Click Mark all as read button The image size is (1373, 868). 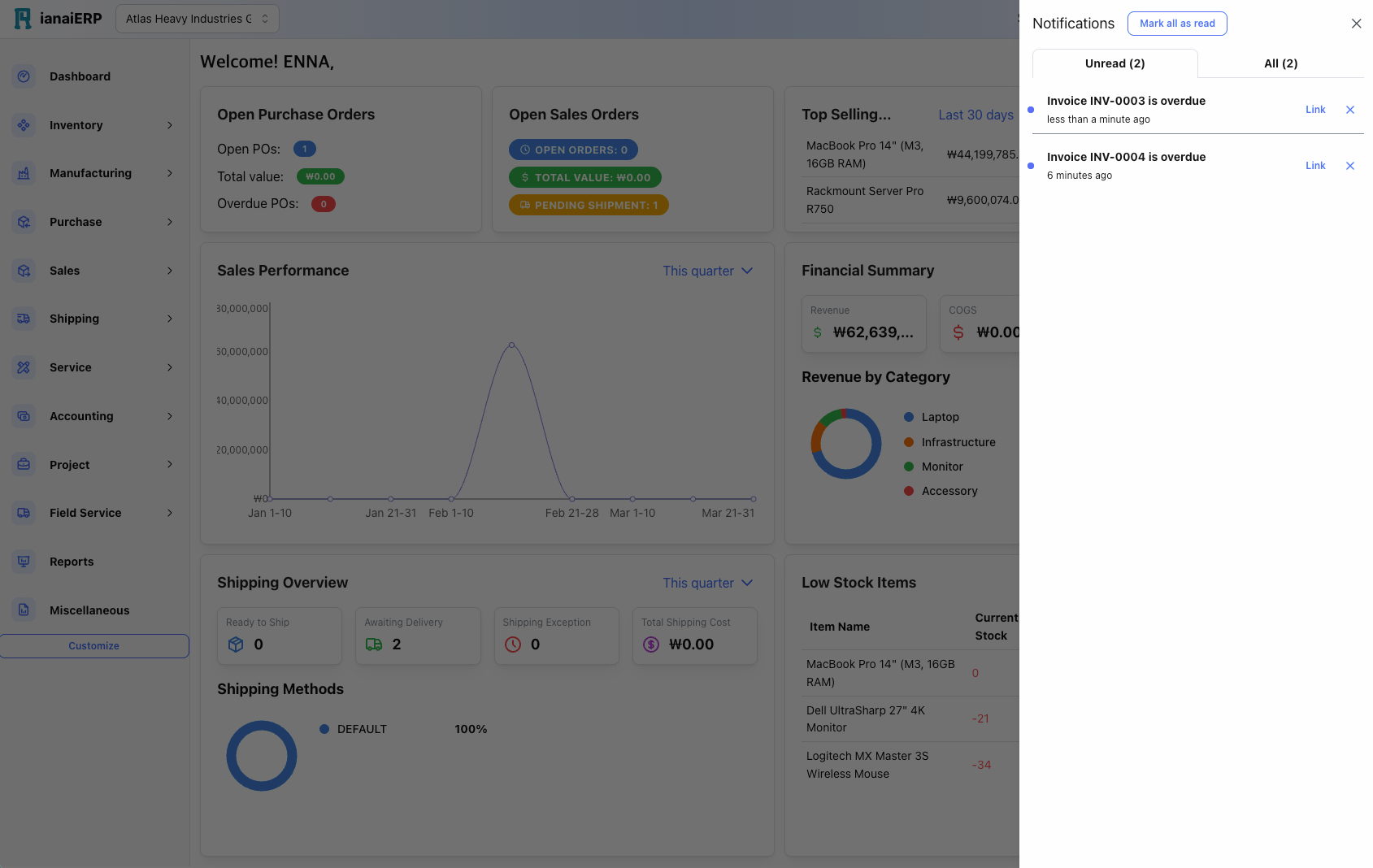coord(1177,24)
